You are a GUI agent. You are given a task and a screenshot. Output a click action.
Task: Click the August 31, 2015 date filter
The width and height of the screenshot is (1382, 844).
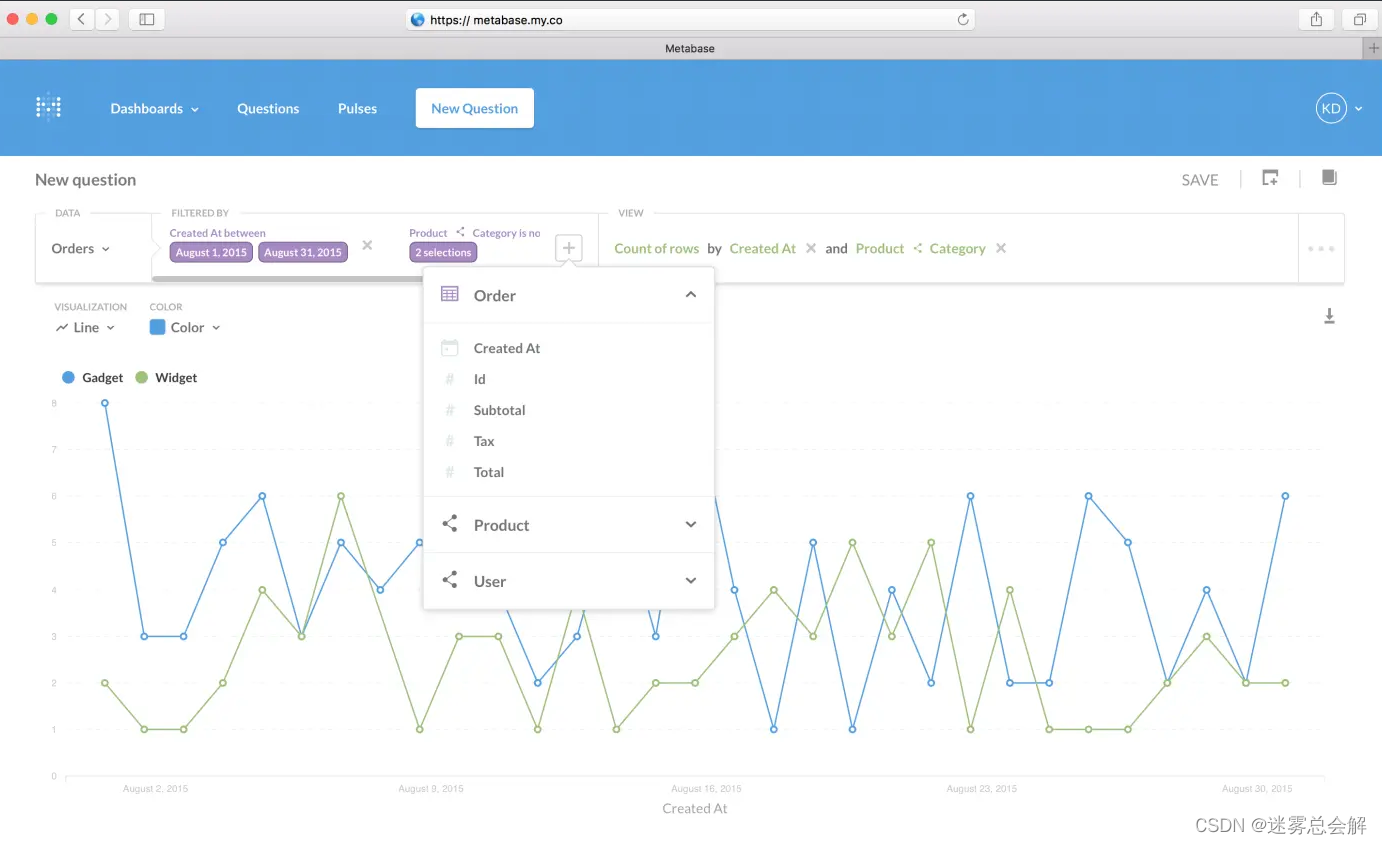pos(303,252)
